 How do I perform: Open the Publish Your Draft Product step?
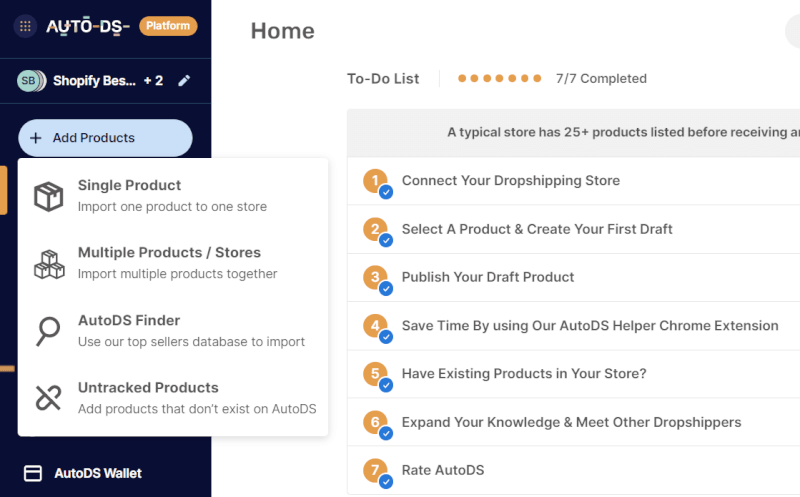tap(488, 277)
